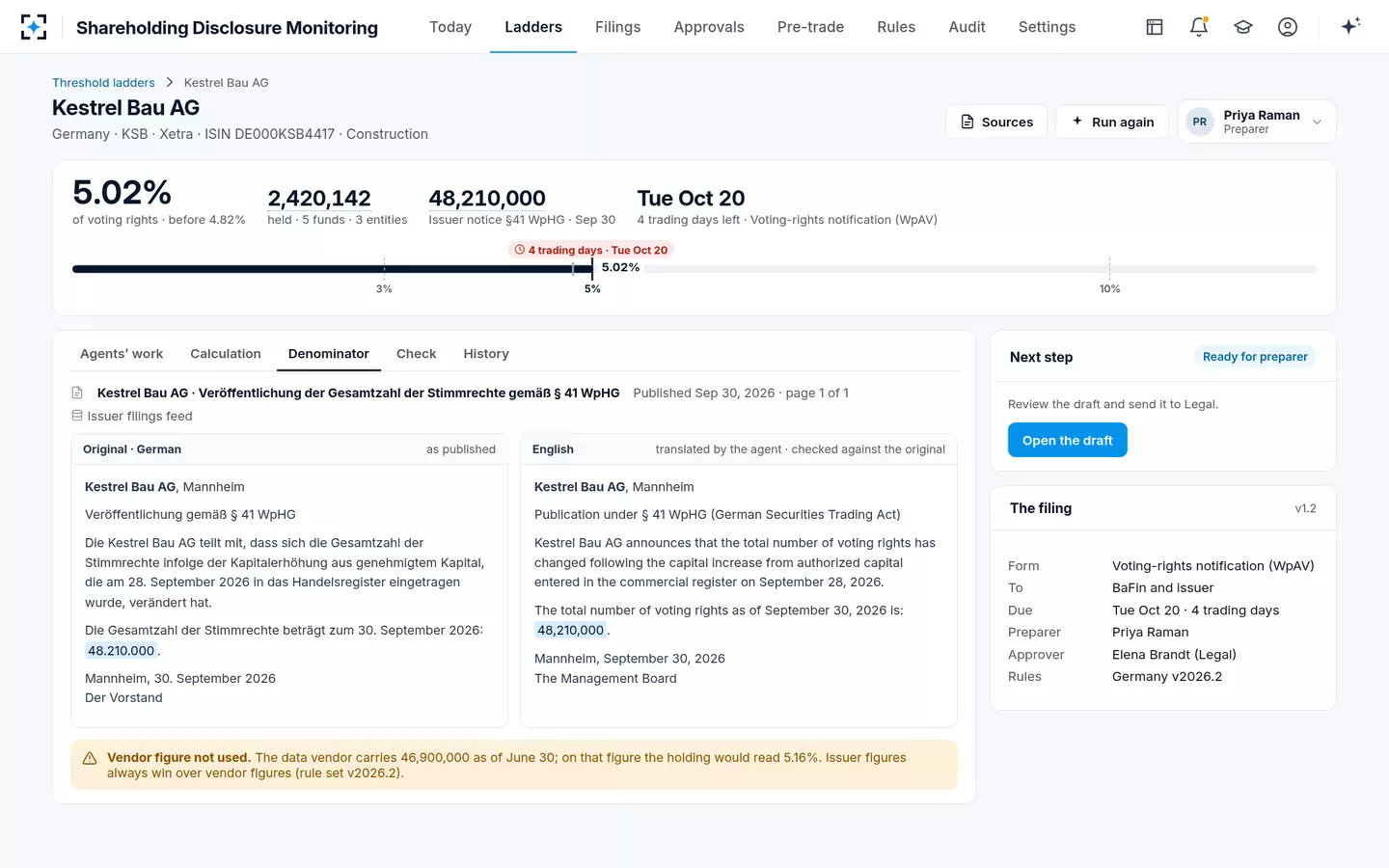Viewport: 1389px width, 868px height.
Task: Click the Priya Raman preparer value
Action: coord(1150,632)
